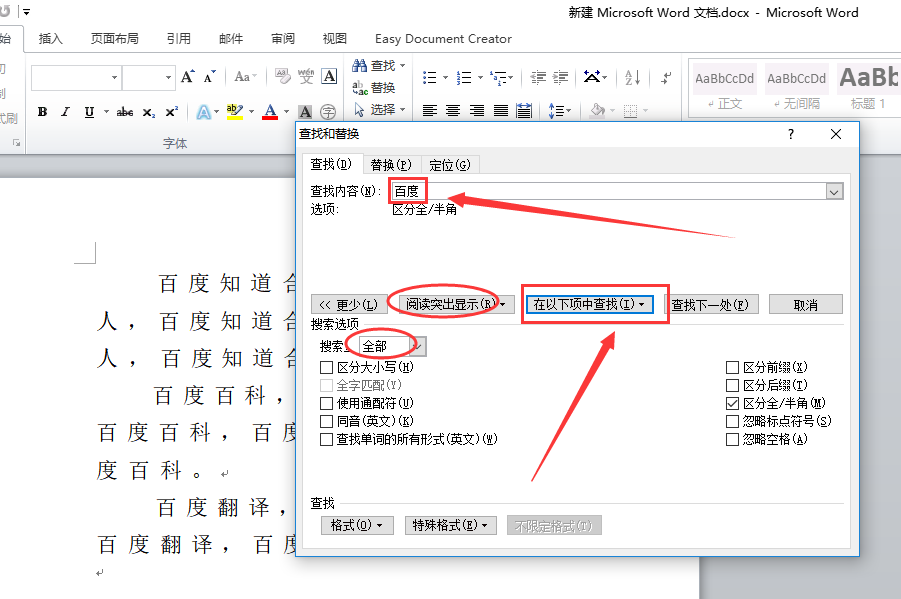Viewport: 901px width, 599px height.
Task: Enable 忽略标点符号 checkbox
Action: click(732, 421)
